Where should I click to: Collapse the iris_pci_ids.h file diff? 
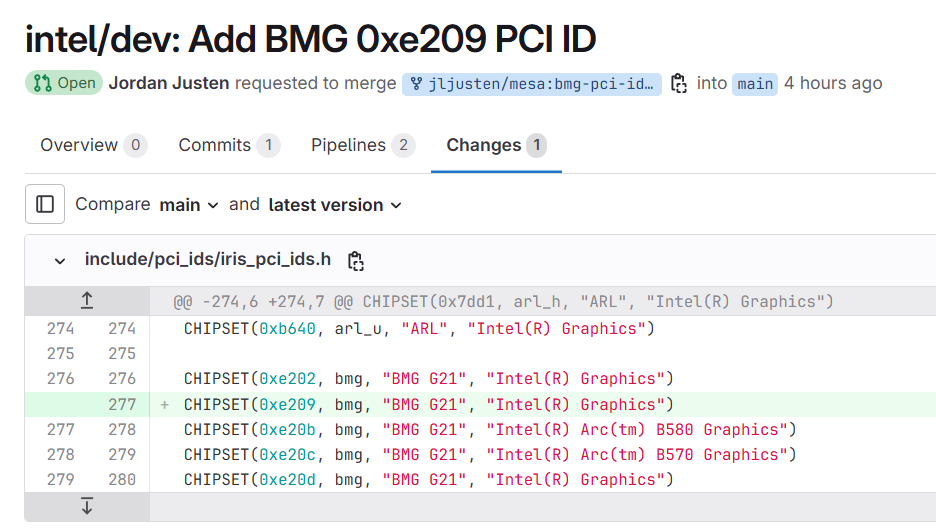point(60,261)
